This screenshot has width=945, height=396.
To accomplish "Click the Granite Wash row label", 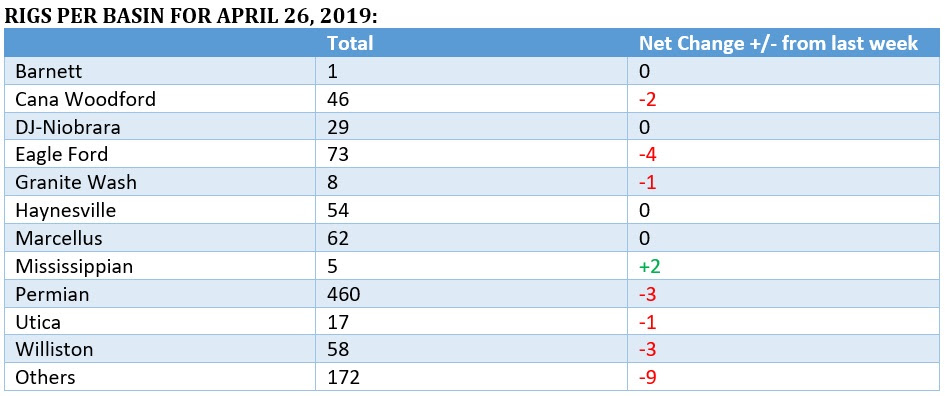I will click(75, 182).
